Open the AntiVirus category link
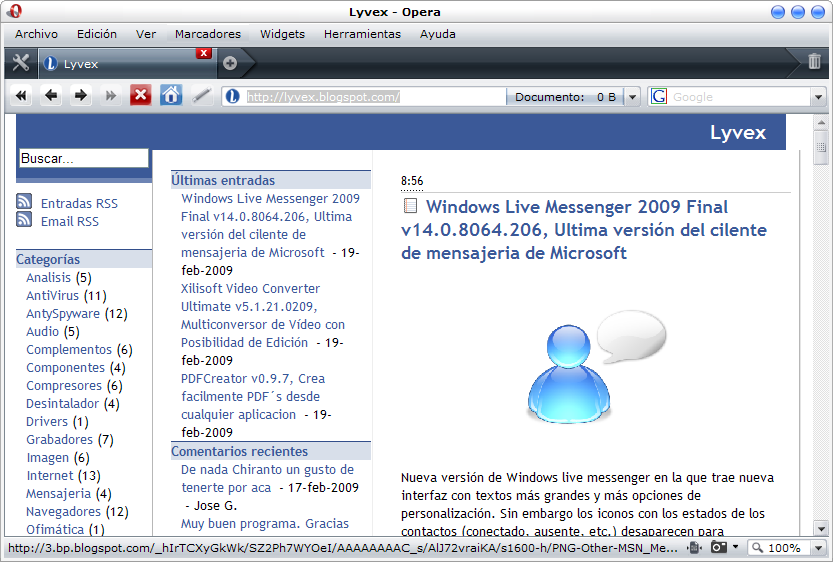 [52, 296]
